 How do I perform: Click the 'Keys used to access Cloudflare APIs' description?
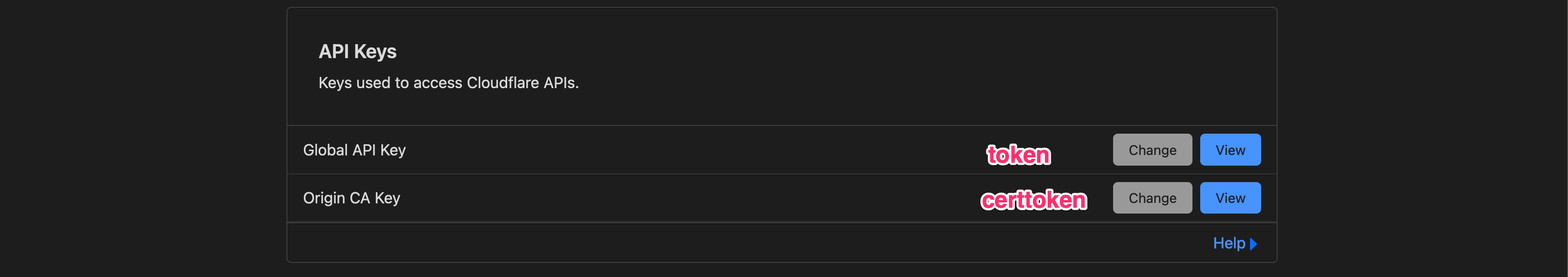[448, 83]
